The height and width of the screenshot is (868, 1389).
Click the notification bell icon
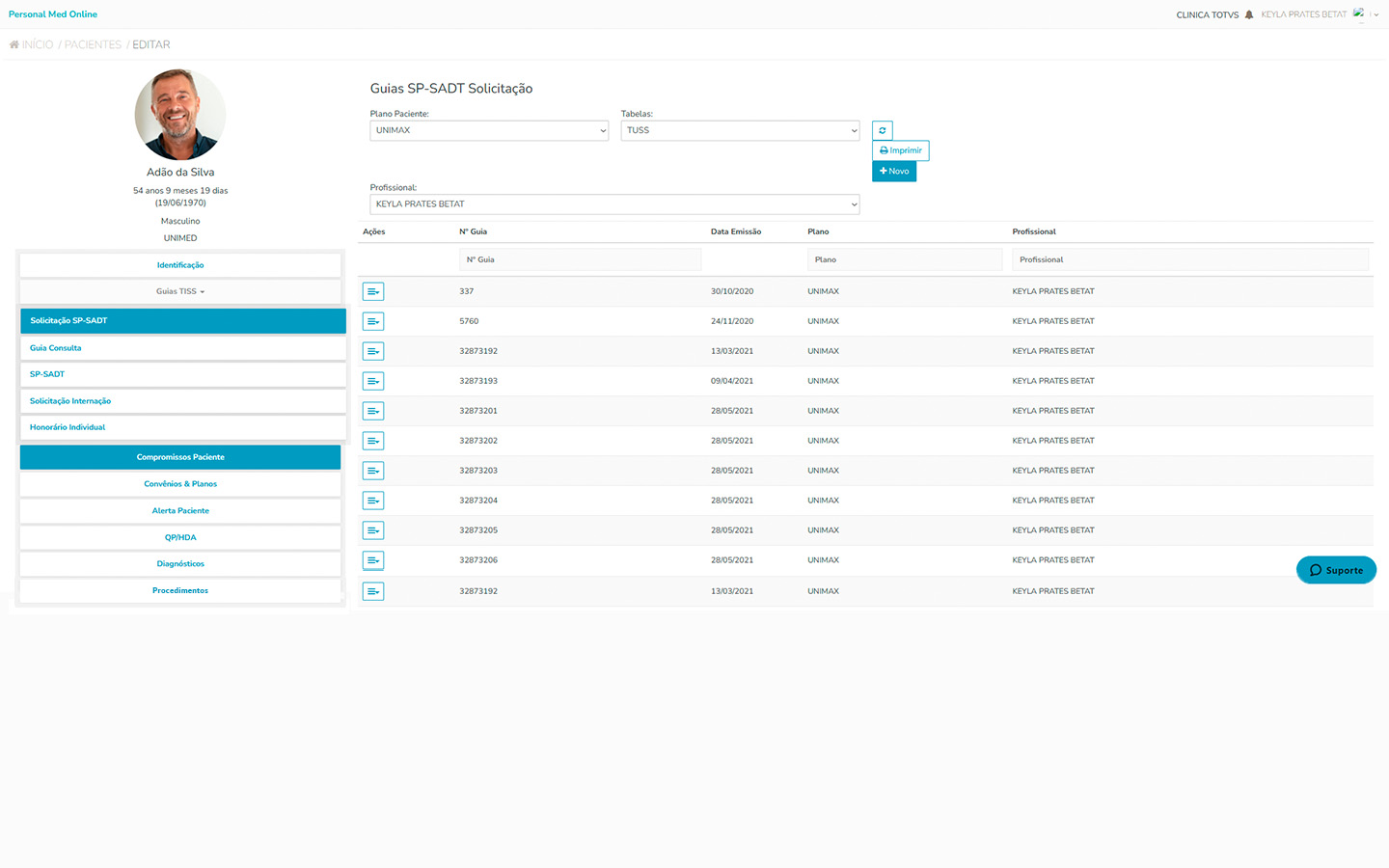(1249, 14)
